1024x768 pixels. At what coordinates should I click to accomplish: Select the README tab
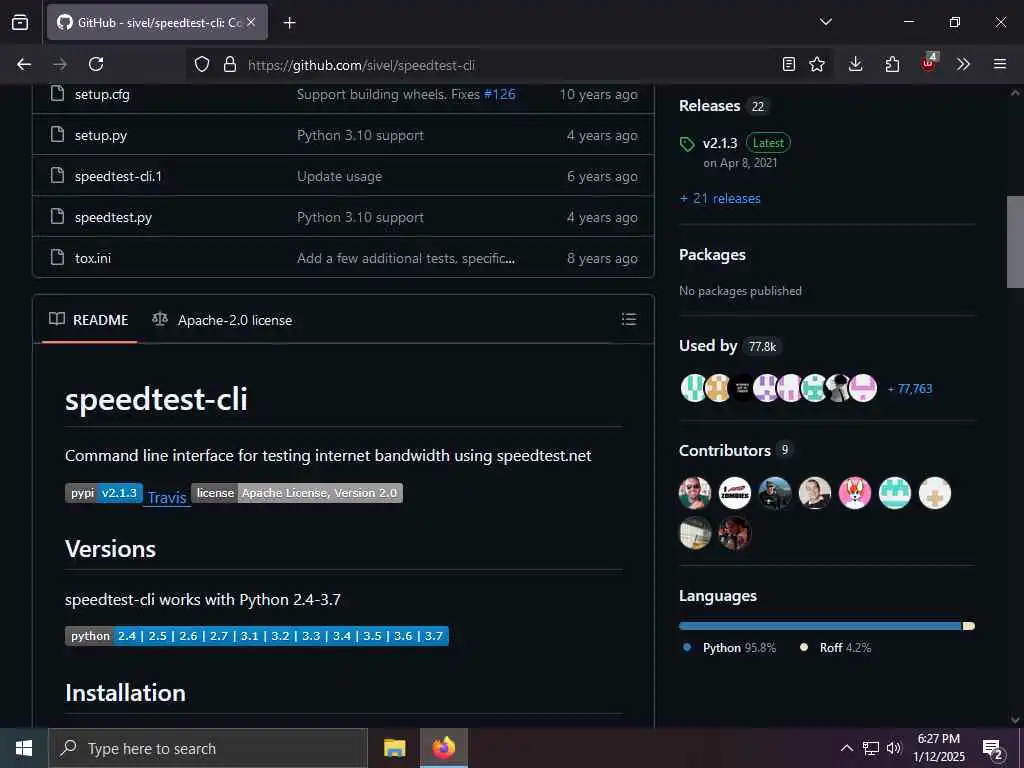(x=89, y=320)
